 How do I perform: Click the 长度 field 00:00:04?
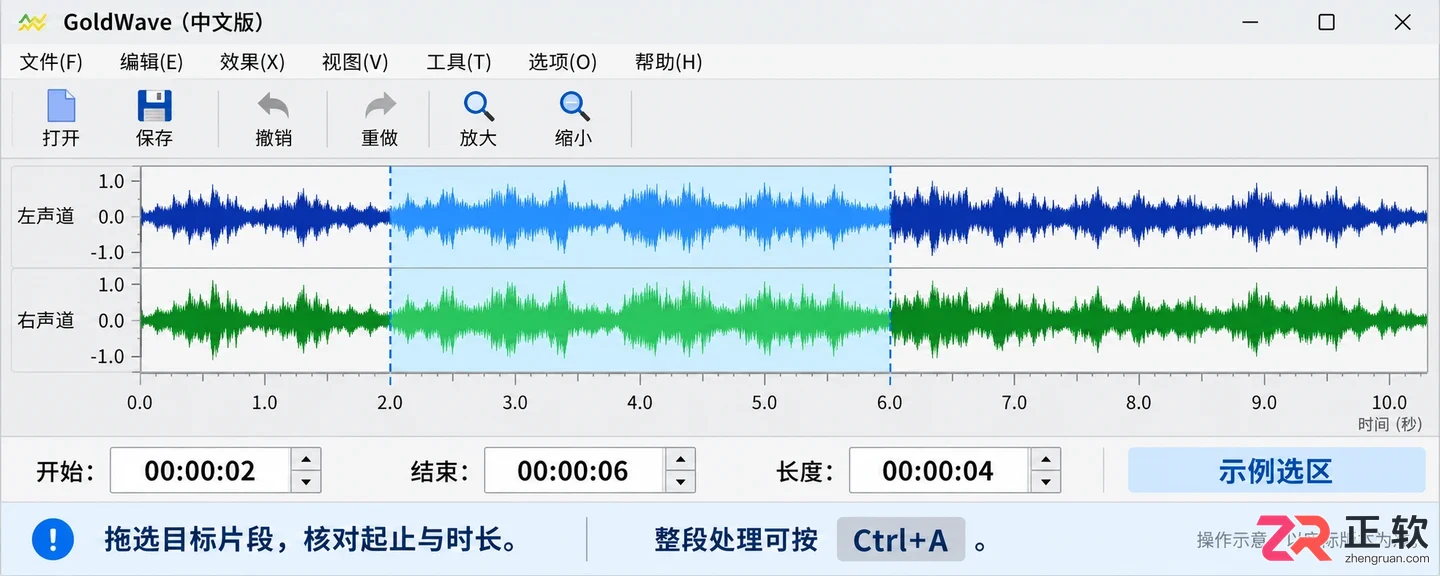coord(939,470)
